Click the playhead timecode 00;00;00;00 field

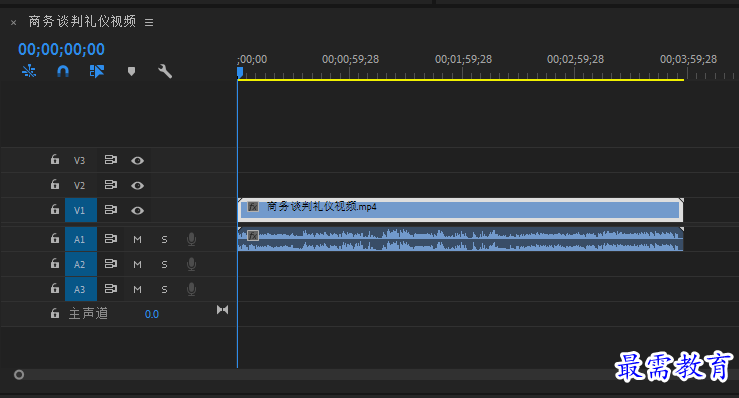[61, 49]
